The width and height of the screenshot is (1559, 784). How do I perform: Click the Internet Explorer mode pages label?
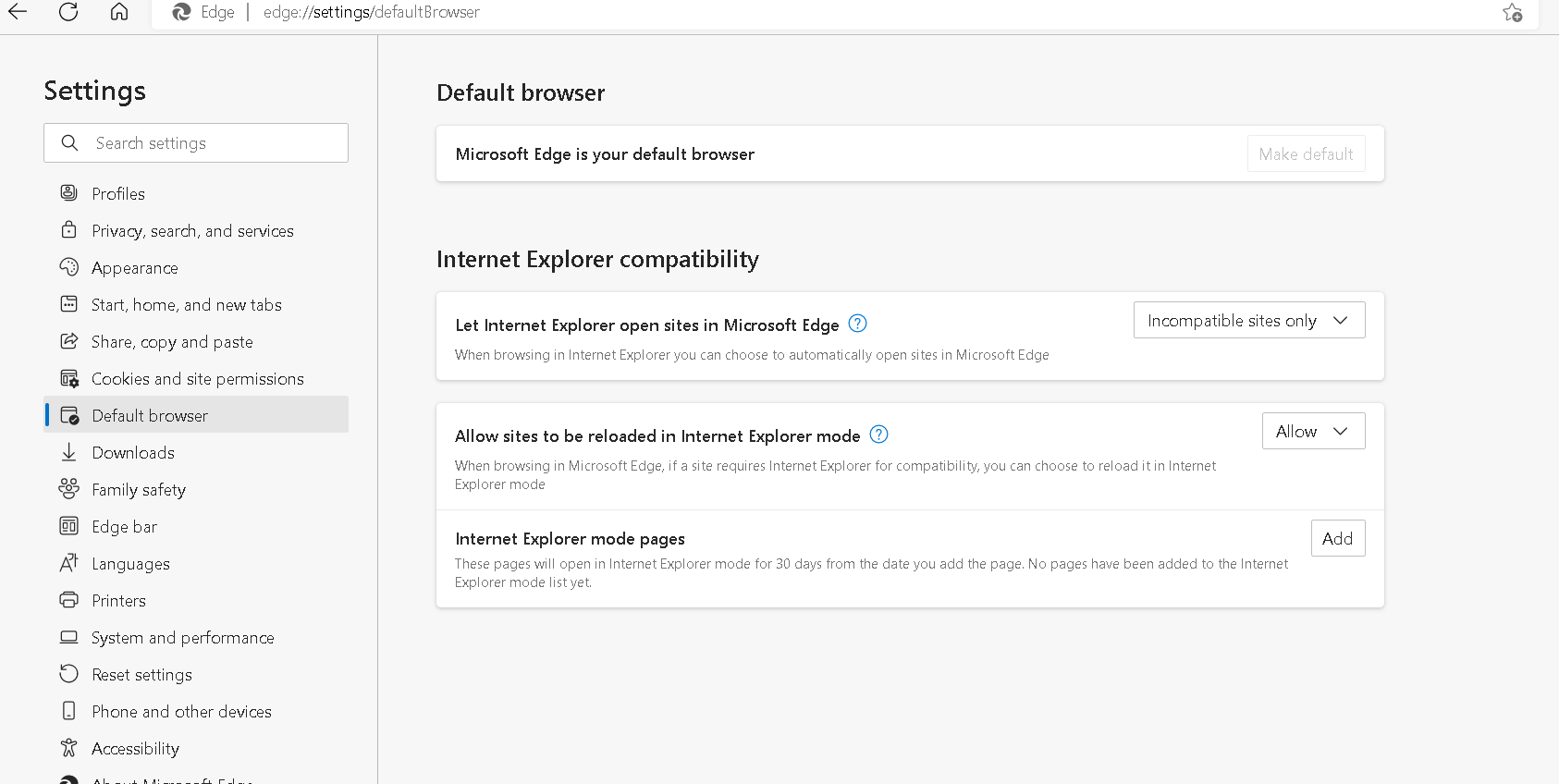pyautogui.click(x=570, y=539)
